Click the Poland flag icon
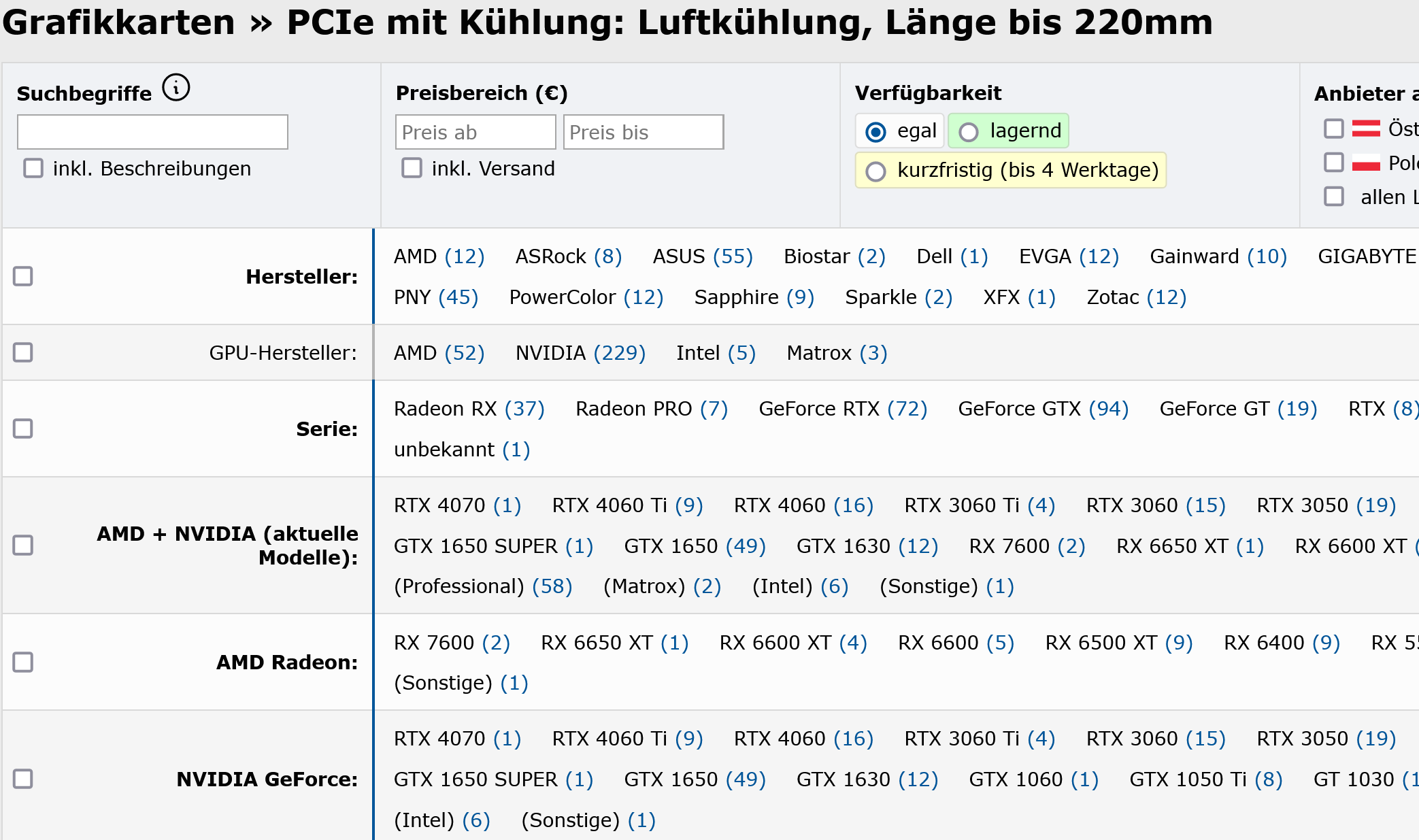Viewport: 1419px width, 840px height. pos(1365,163)
